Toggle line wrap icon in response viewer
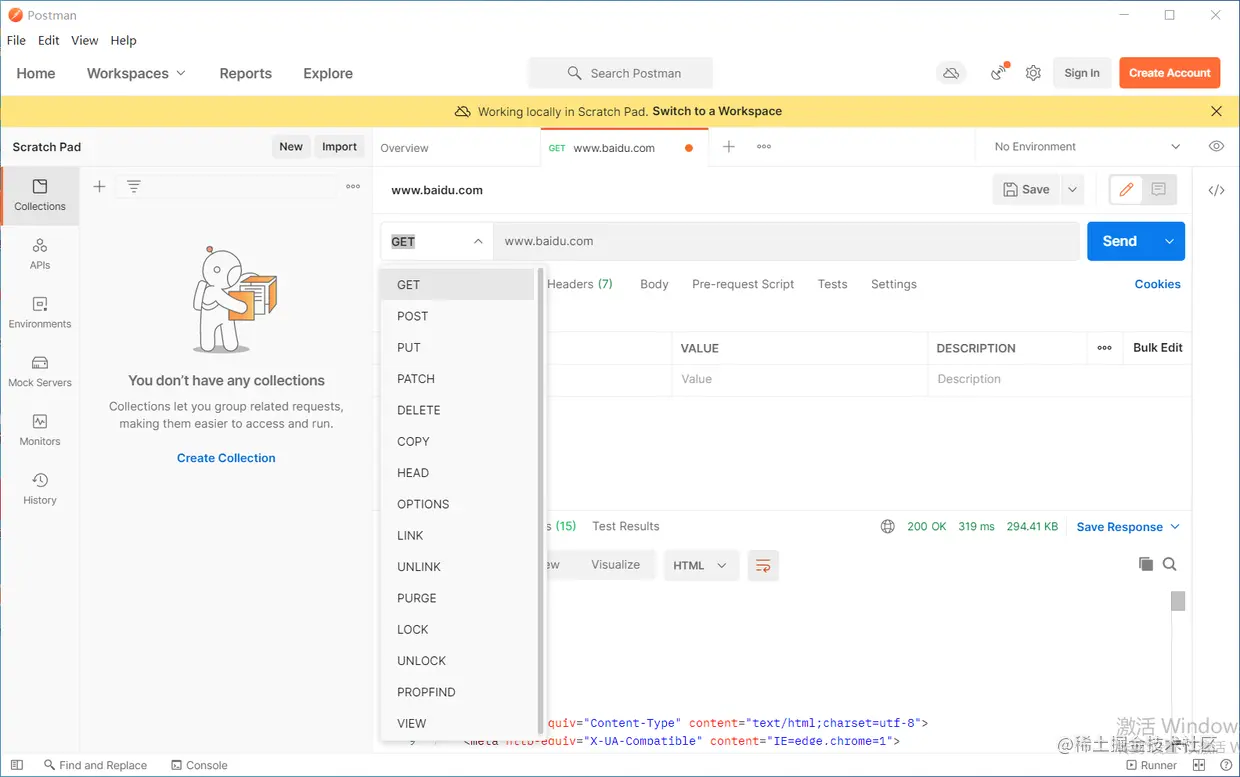 (763, 566)
